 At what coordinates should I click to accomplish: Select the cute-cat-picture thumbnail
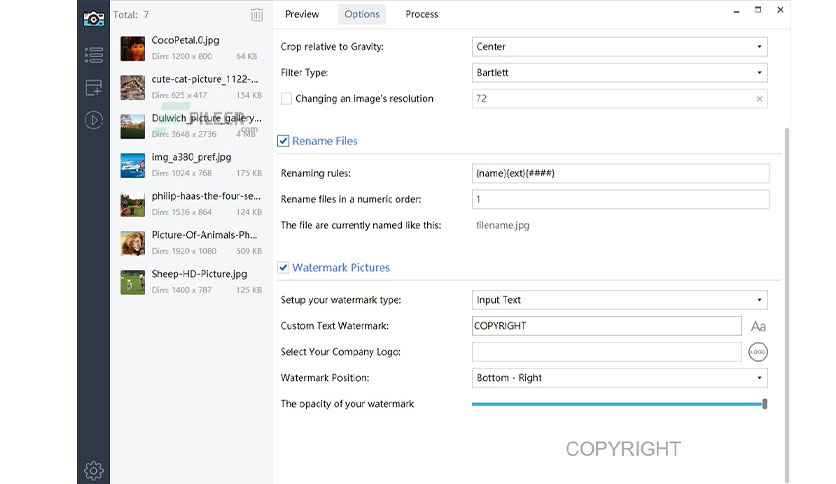tap(133, 87)
